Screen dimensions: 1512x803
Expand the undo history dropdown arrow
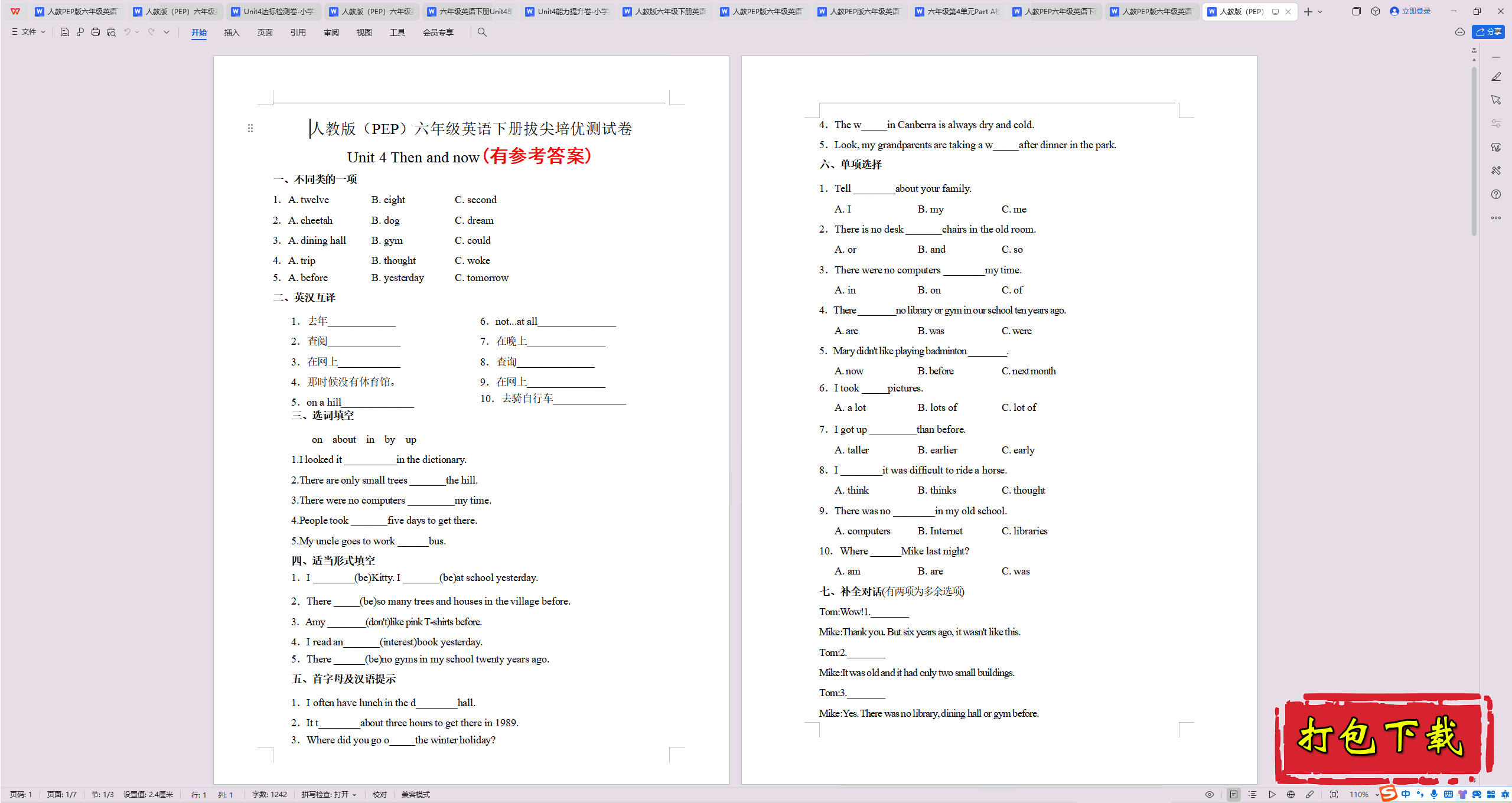137,32
